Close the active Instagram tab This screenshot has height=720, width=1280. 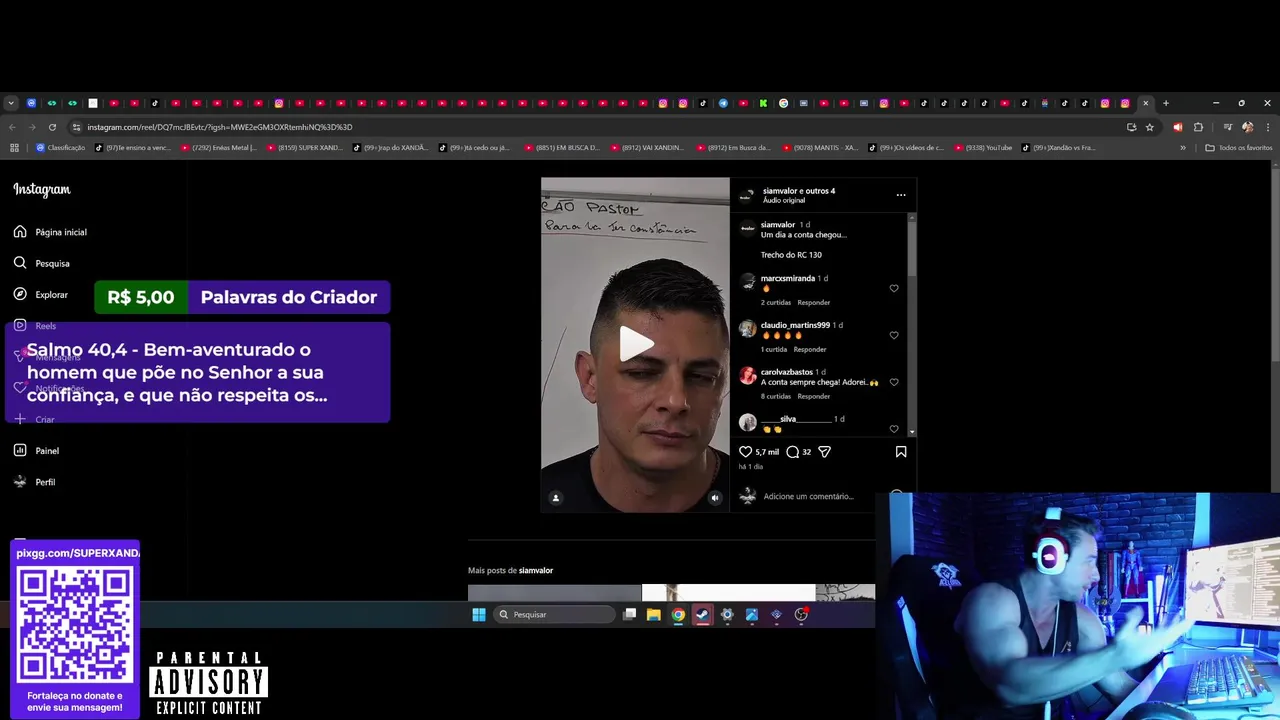[1146, 103]
